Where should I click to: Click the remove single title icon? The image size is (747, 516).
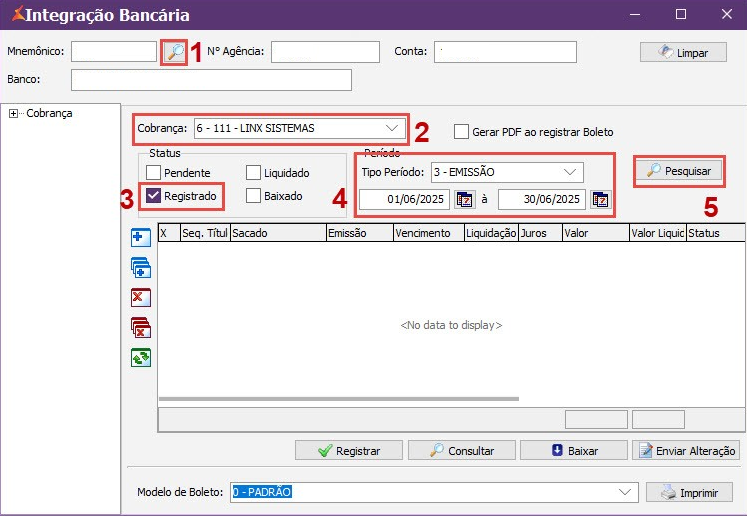(x=141, y=298)
